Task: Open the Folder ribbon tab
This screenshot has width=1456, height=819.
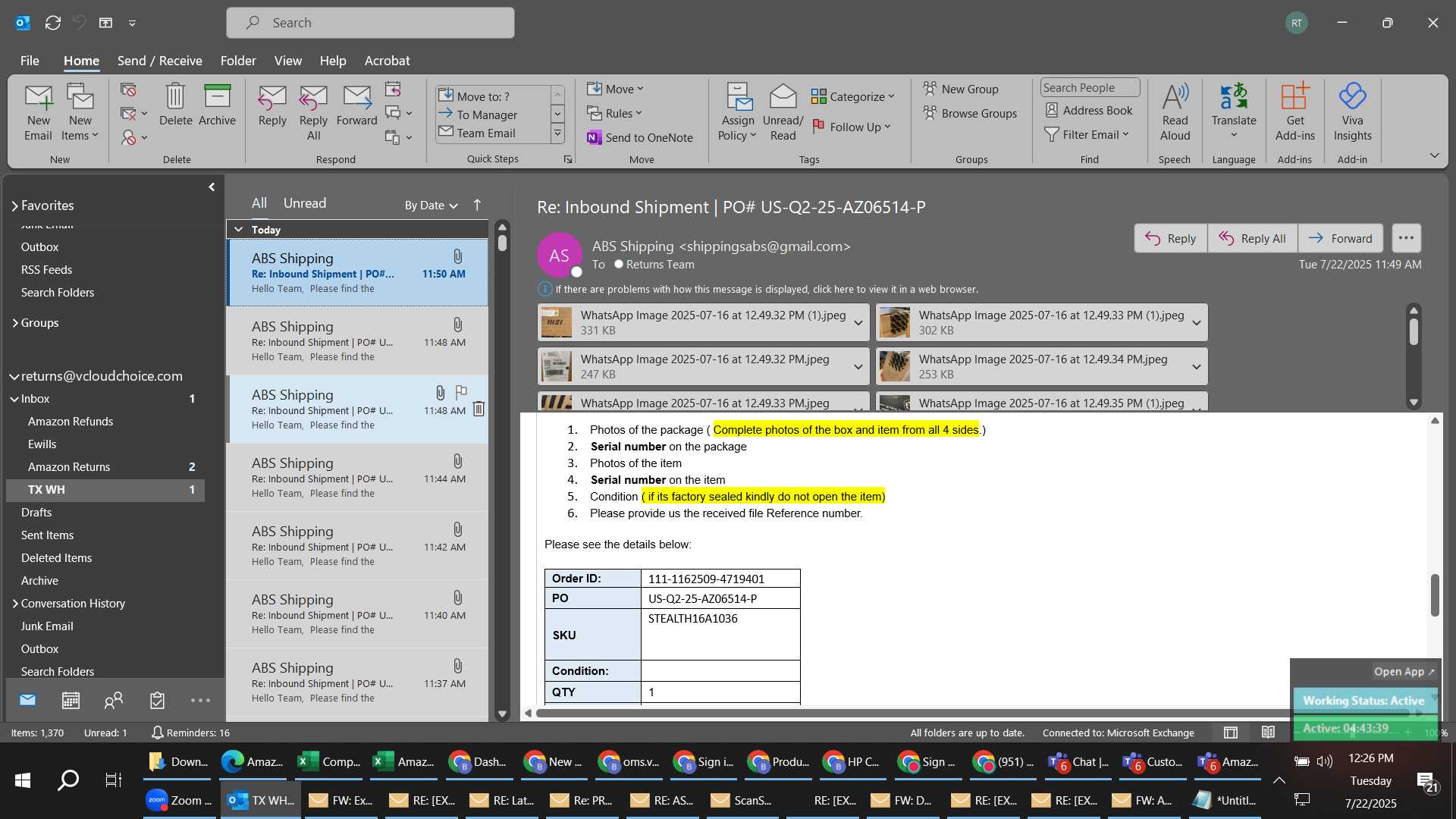Action: tap(238, 61)
